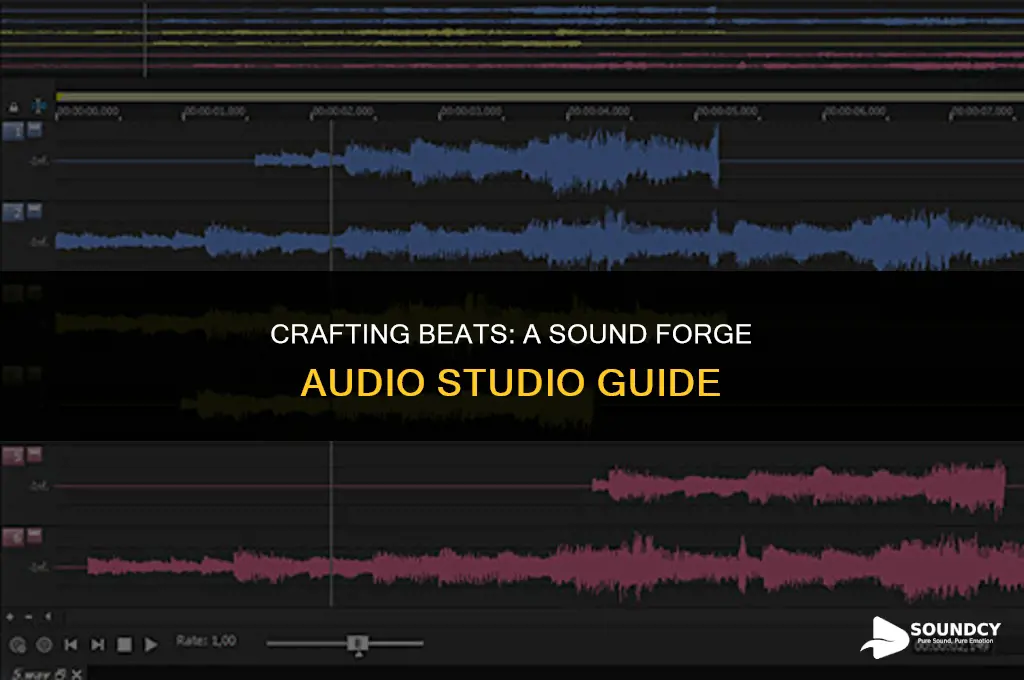Toggle the small button beside channel 6
Image resolution: width=1024 pixels, height=680 pixels.
tap(35, 535)
